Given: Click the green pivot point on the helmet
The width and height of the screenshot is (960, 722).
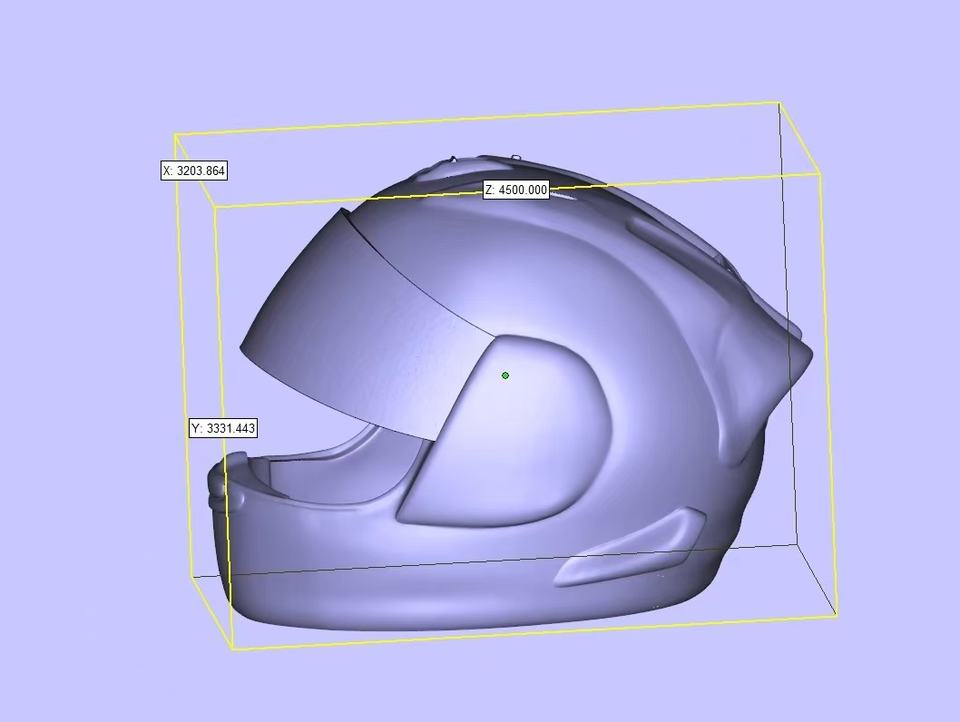Looking at the screenshot, I should [505, 375].
